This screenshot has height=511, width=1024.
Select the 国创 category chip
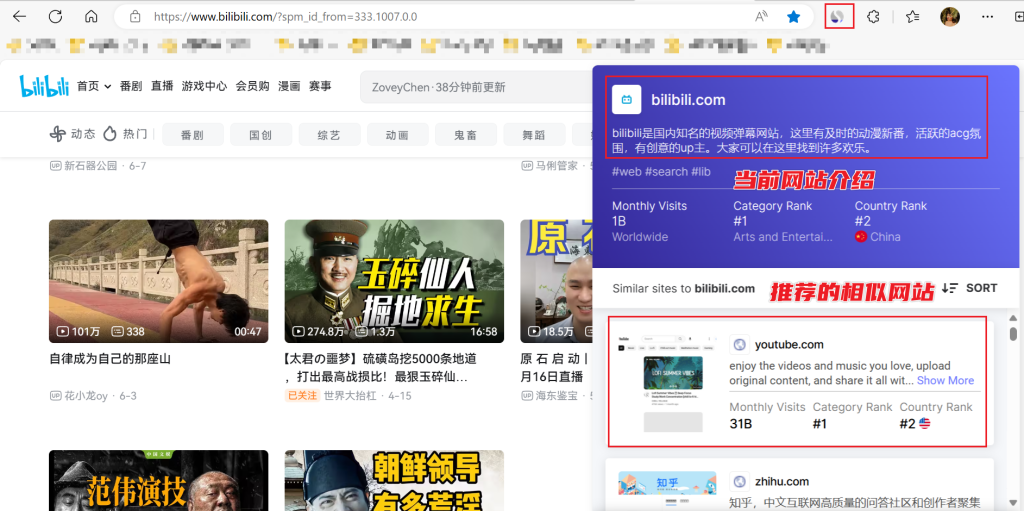[x=261, y=135]
